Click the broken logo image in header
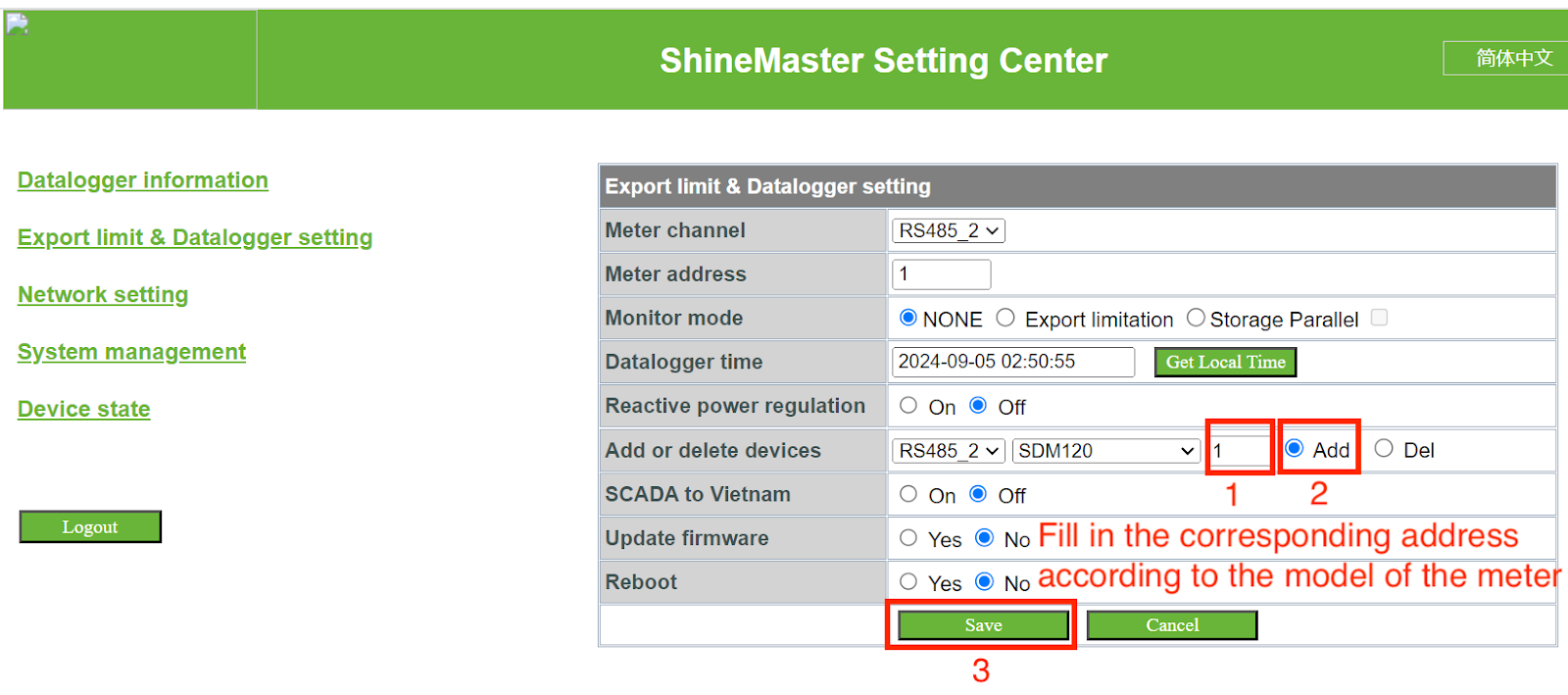Viewport: 1568px width, 695px height. click(x=18, y=25)
